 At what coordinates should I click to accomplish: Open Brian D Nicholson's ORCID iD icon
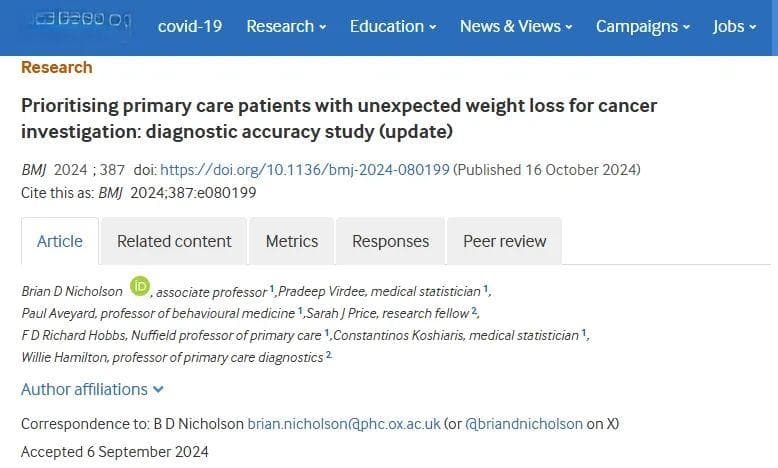pyautogui.click(x=140, y=286)
